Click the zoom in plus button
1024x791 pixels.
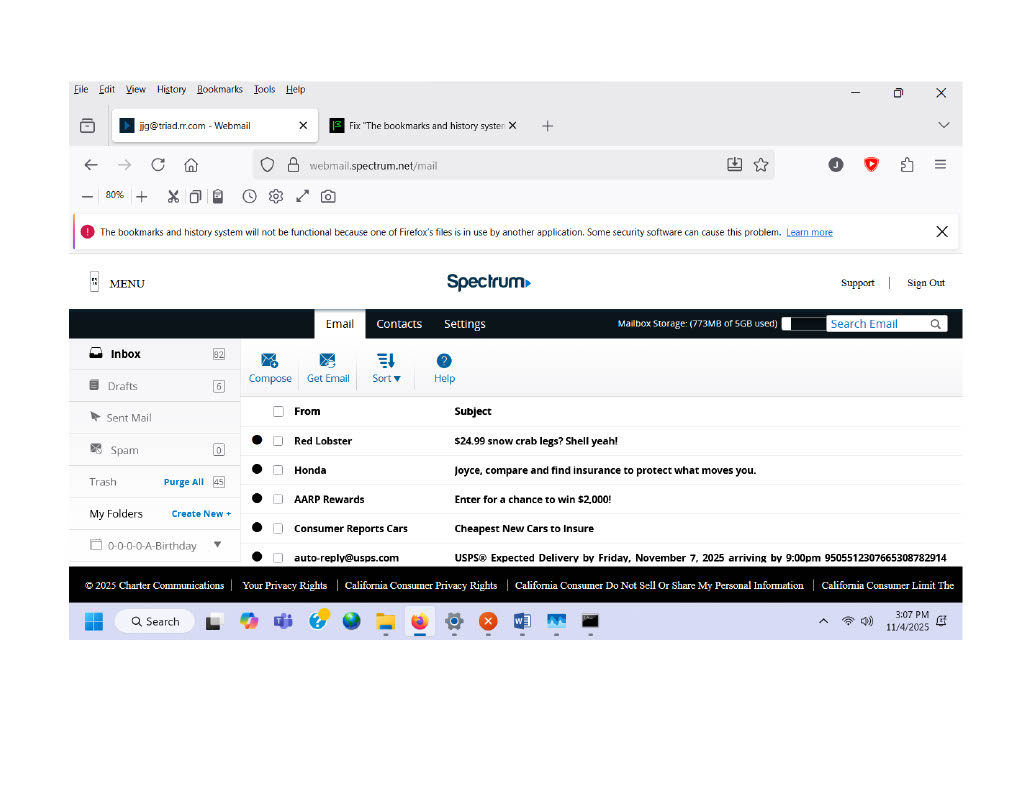click(142, 197)
